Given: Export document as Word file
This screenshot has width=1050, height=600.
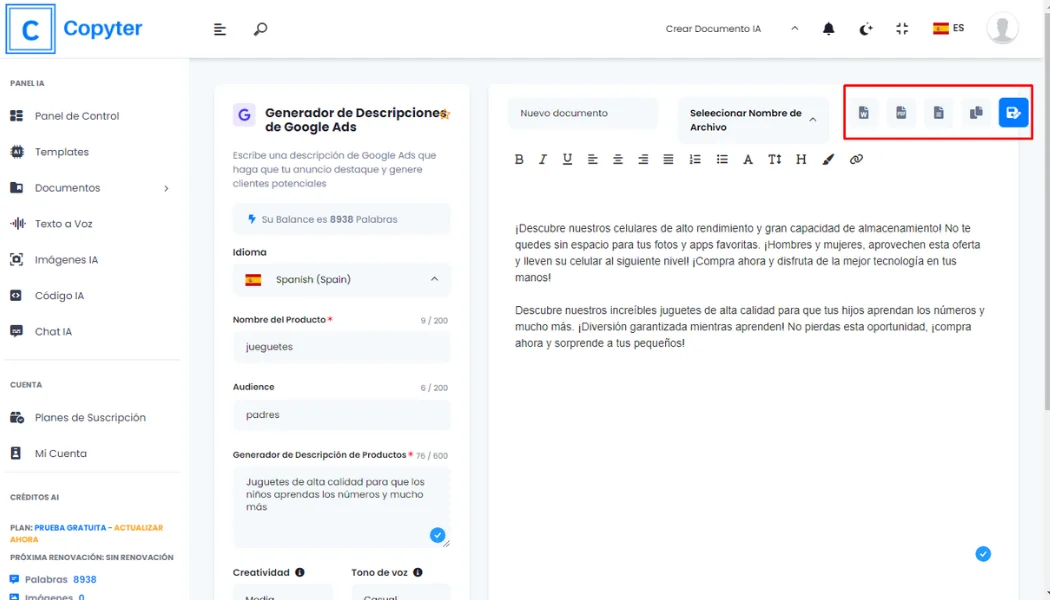Looking at the screenshot, I should [863, 113].
